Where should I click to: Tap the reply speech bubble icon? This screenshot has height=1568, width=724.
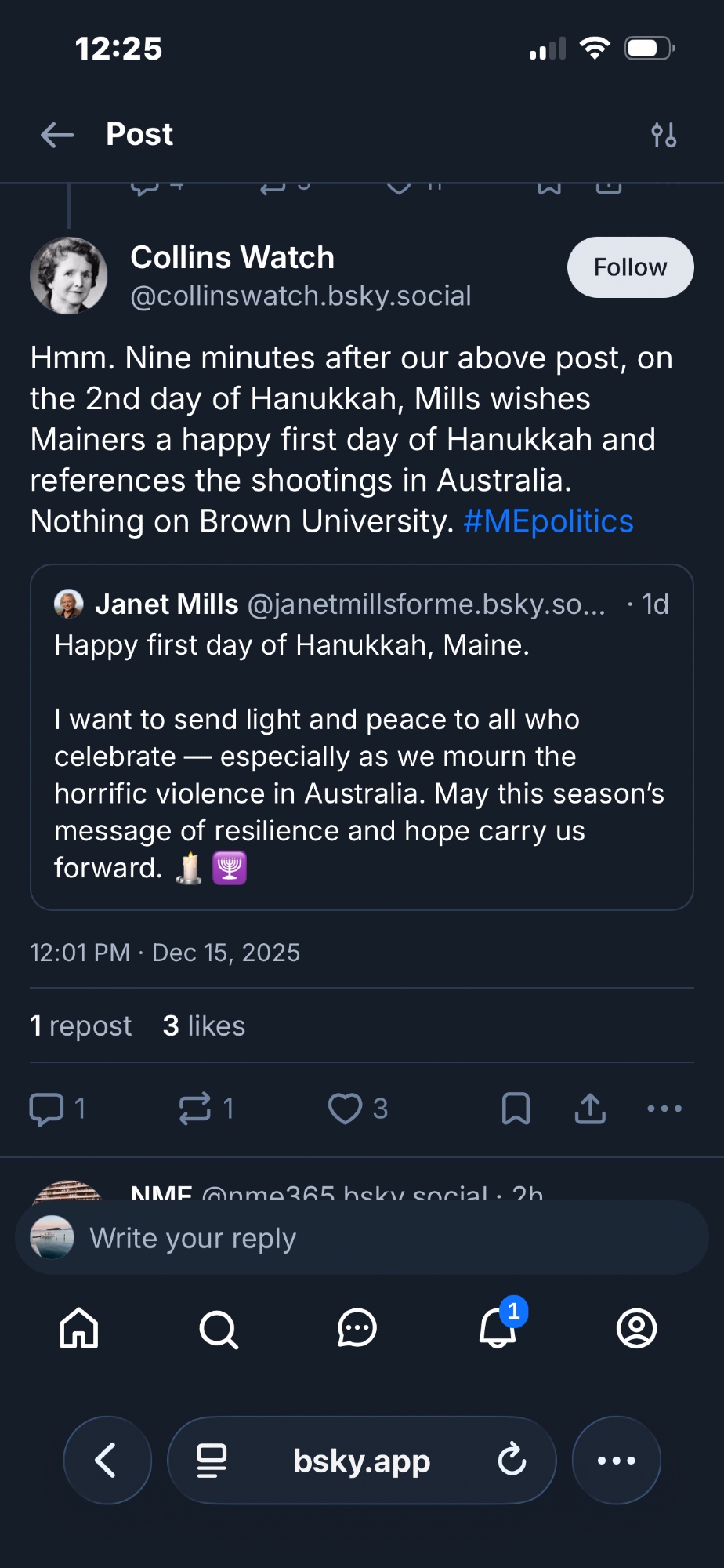click(x=46, y=1109)
